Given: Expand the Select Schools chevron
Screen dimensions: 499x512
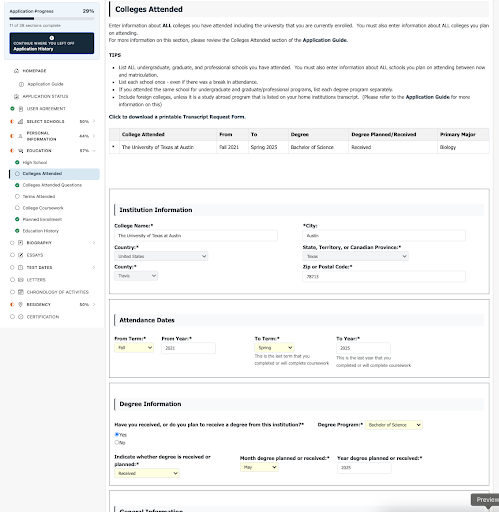Looking at the screenshot, I should click(94, 121).
